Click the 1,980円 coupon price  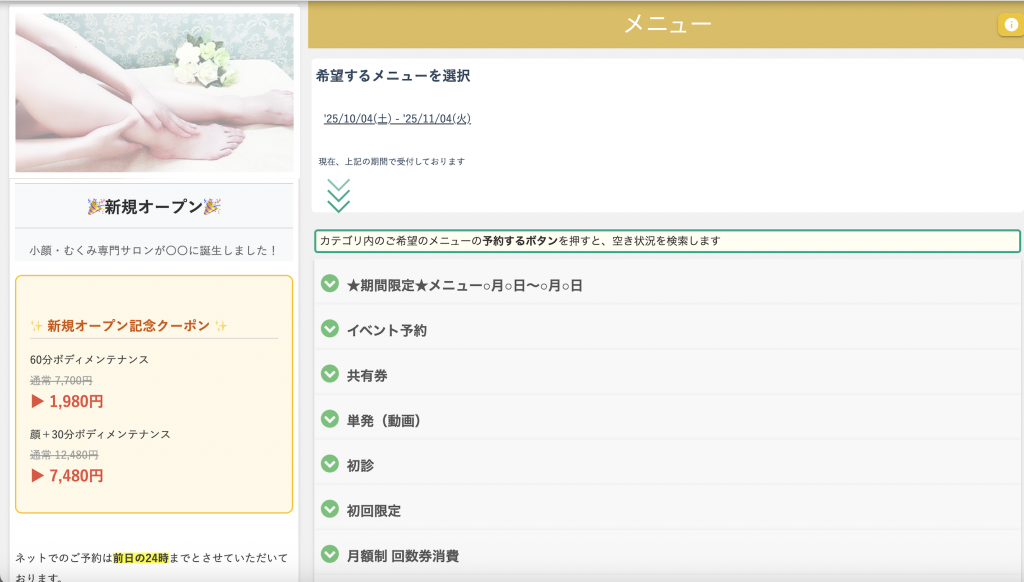click(x=67, y=401)
